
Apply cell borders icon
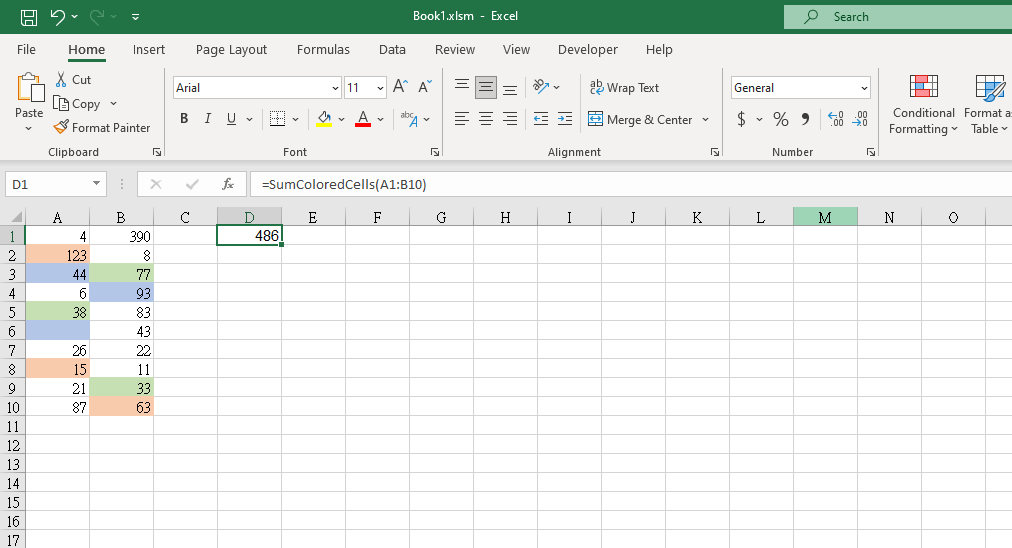278,119
